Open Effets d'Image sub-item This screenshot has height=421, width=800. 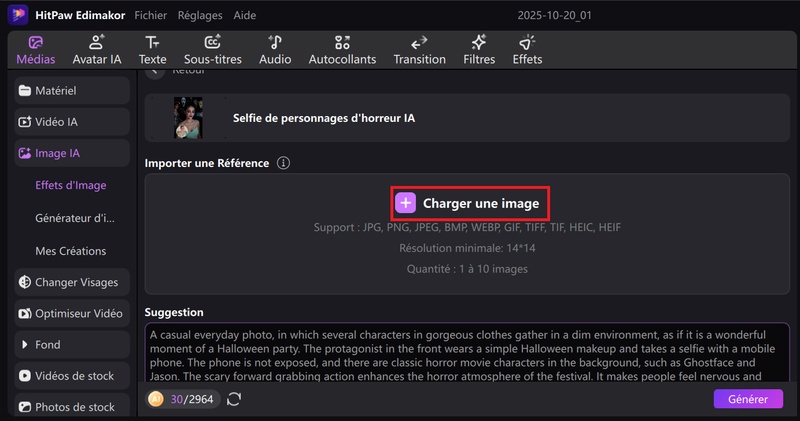[x=71, y=185]
